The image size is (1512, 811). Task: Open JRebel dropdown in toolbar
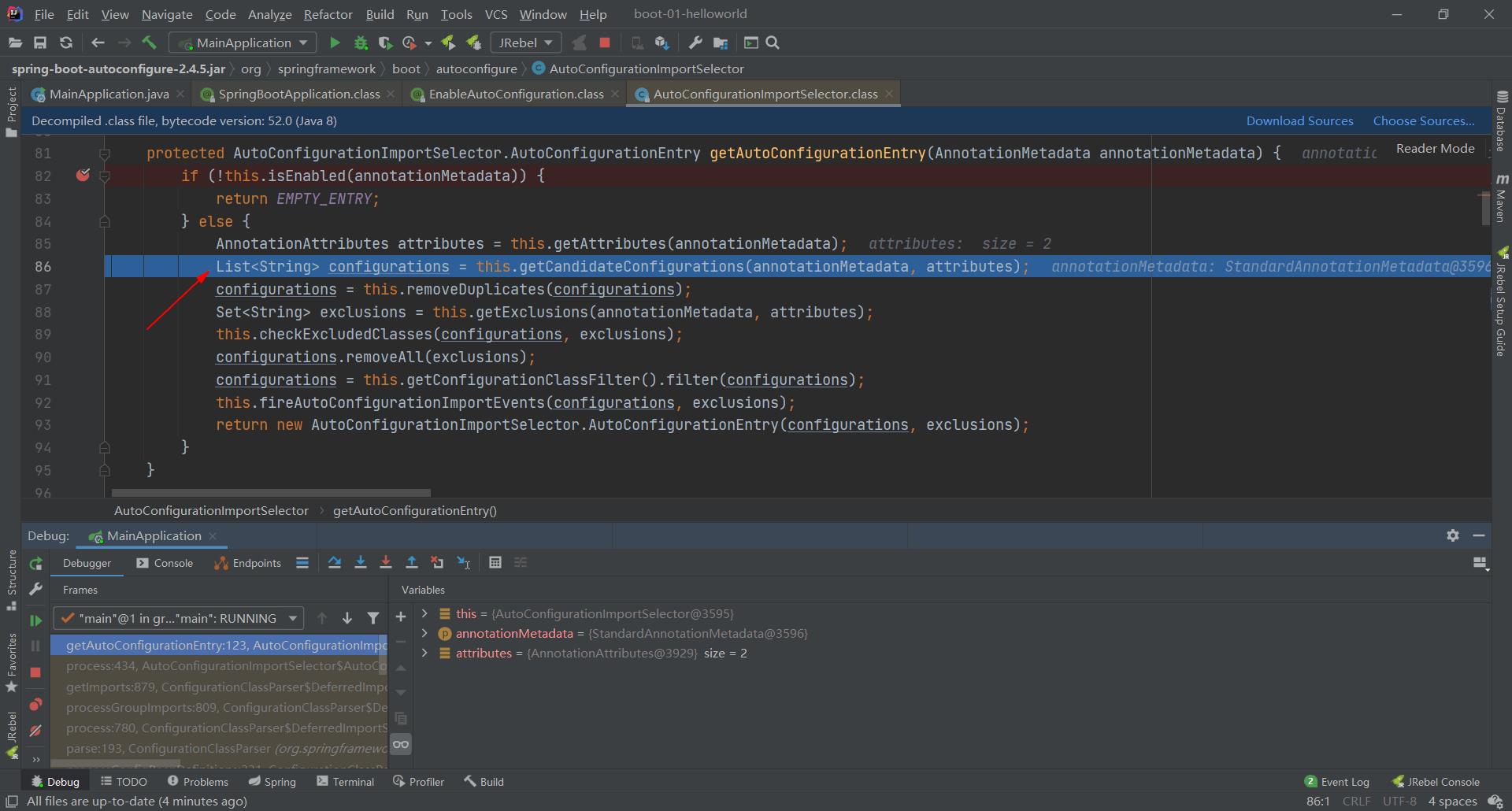coord(525,43)
